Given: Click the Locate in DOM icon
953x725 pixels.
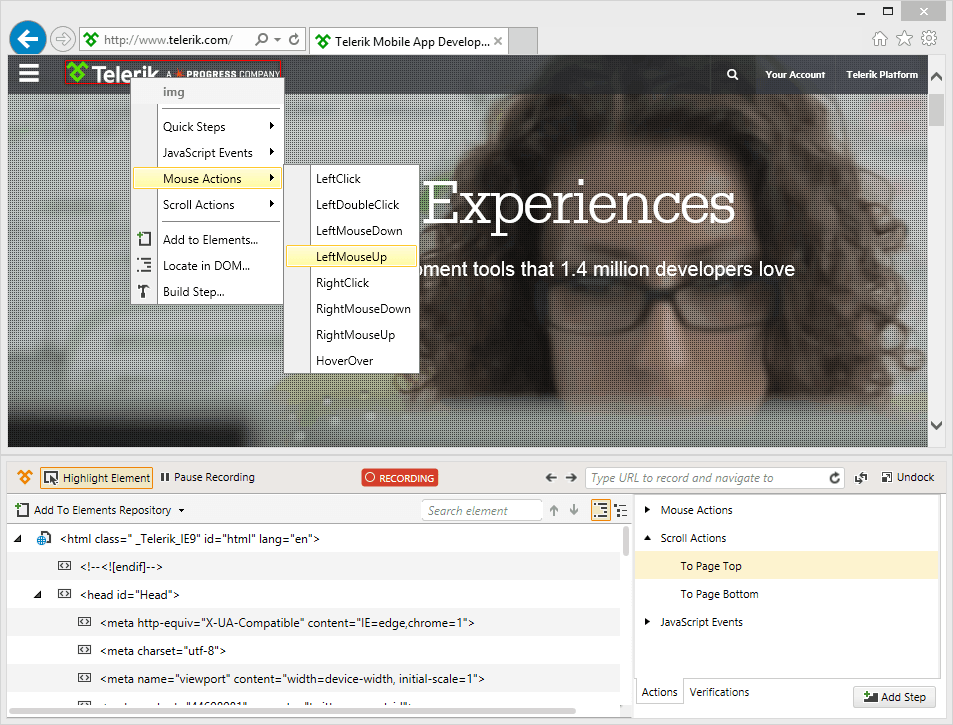Looking at the screenshot, I should pyautogui.click(x=144, y=265).
